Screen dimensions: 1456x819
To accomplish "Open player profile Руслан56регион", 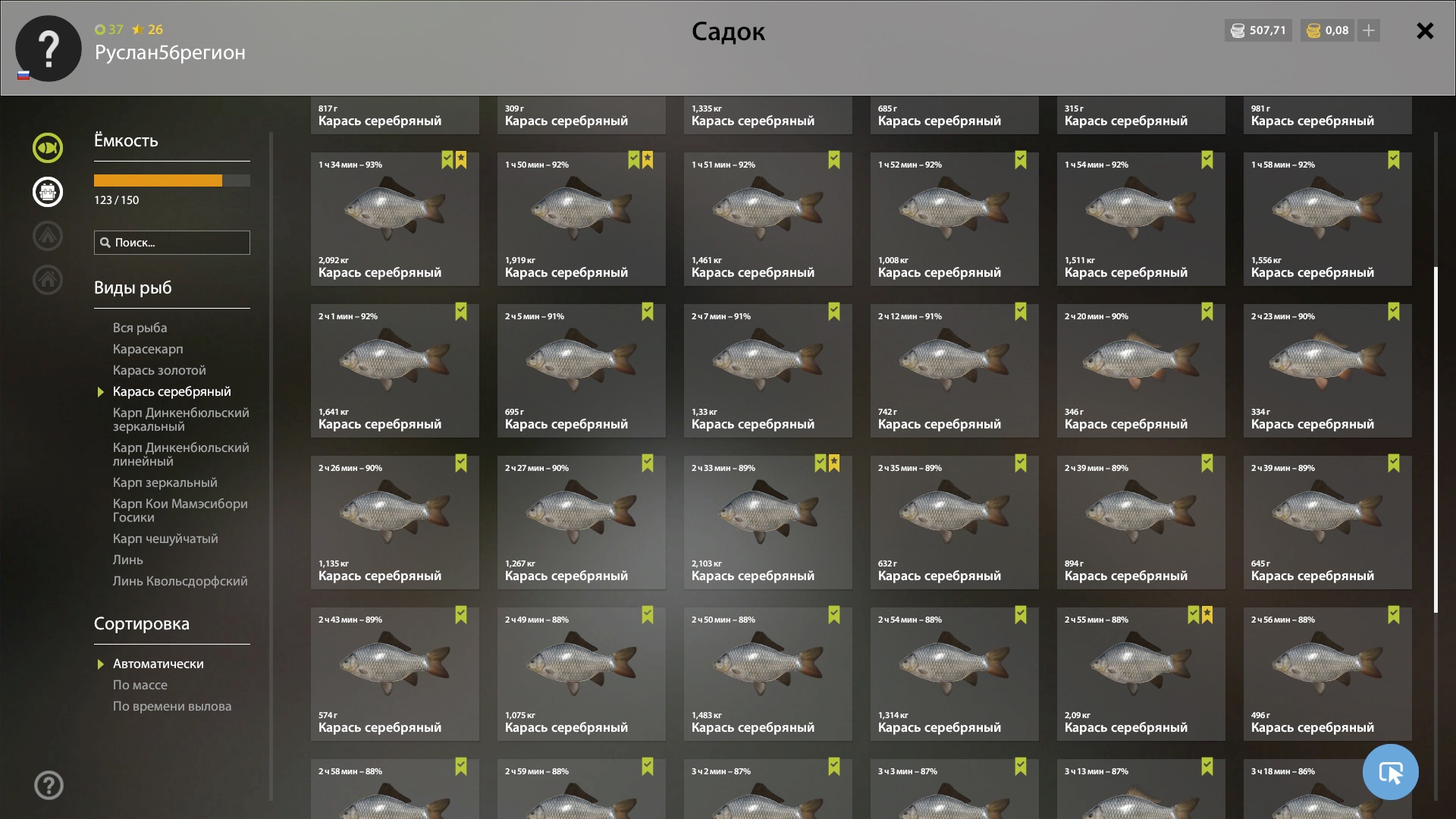I will point(170,52).
